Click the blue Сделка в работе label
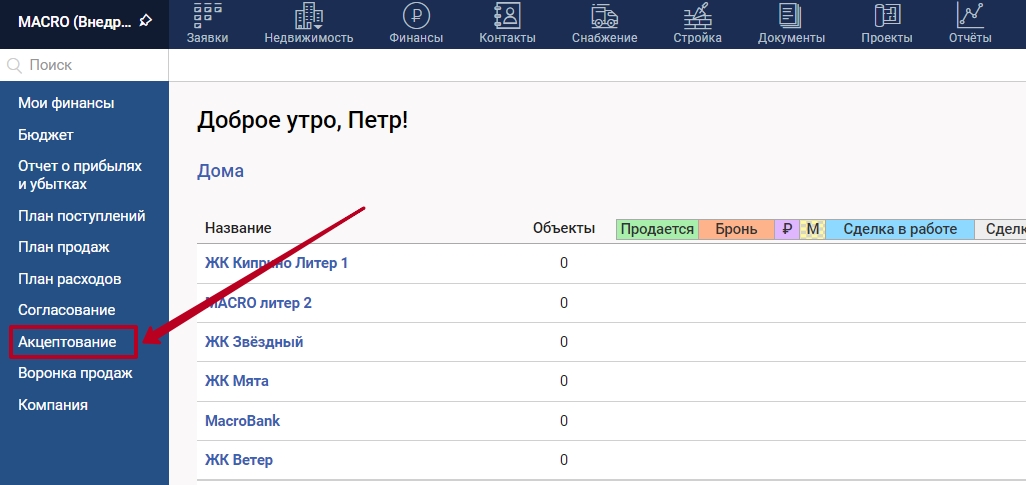Viewport: 1026px width, 485px height. (x=900, y=229)
